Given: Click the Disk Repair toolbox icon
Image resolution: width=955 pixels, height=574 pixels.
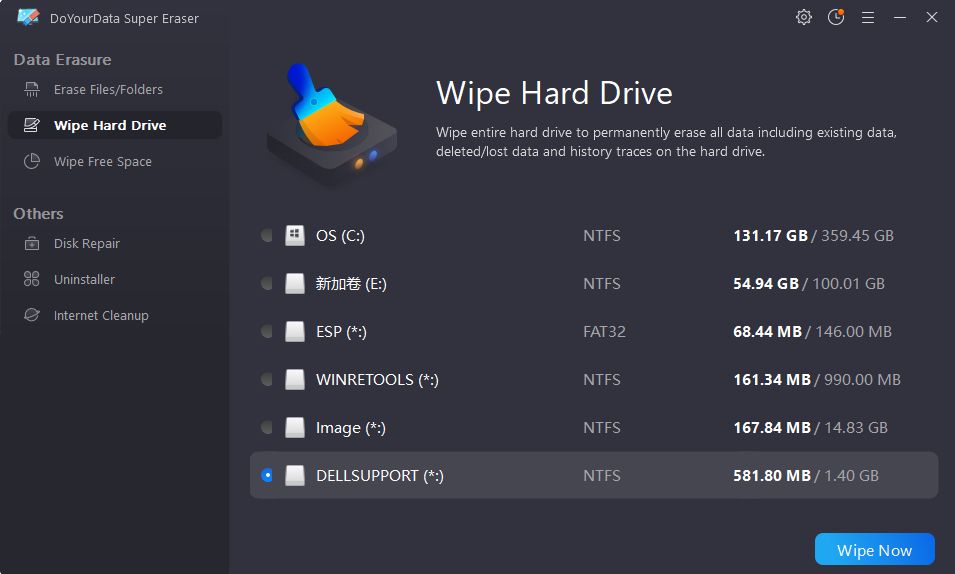Looking at the screenshot, I should (32, 243).
